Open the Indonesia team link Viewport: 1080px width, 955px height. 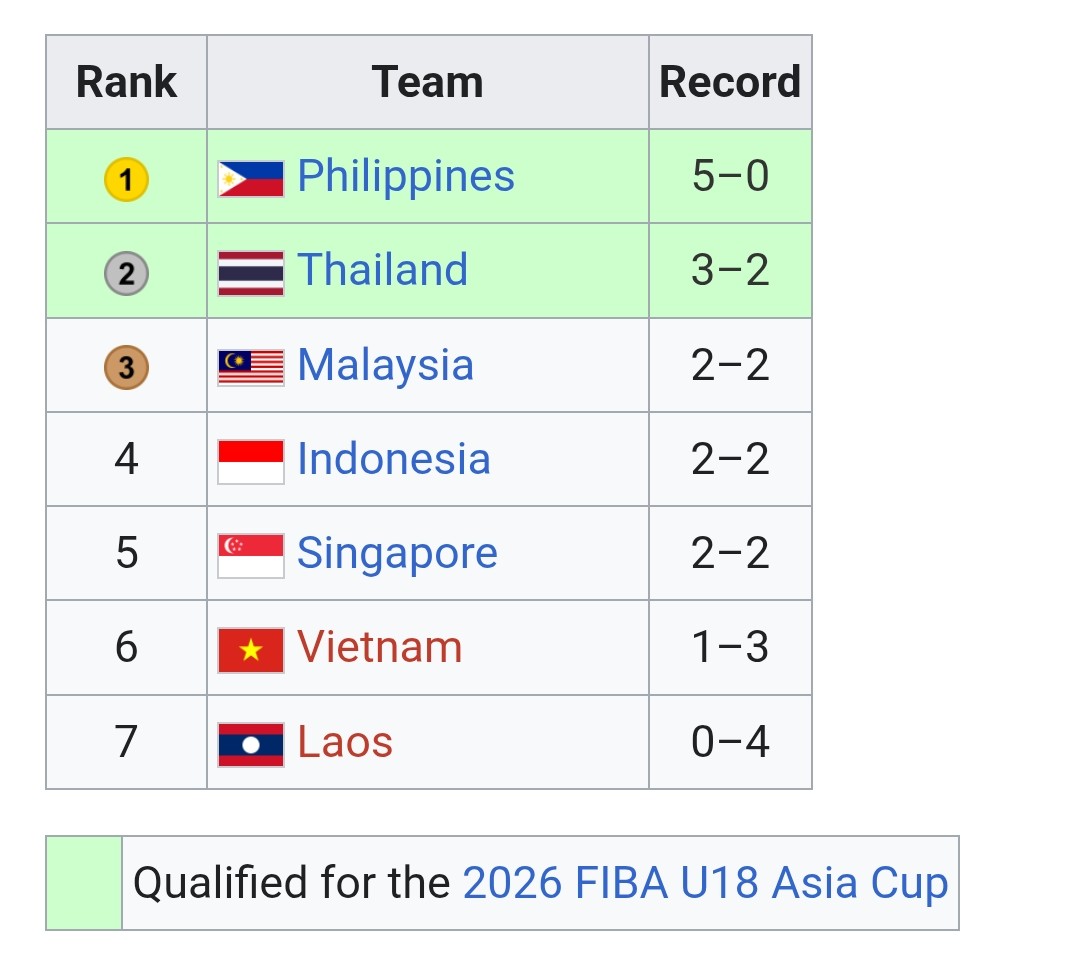coord(394,459)
